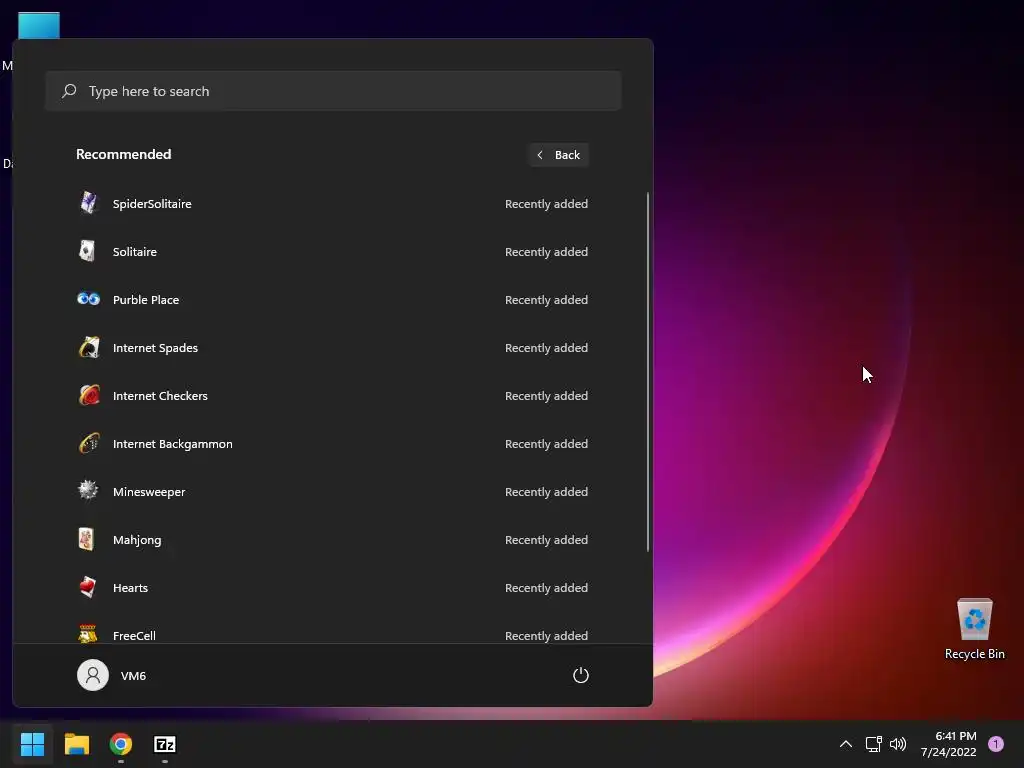Click the Hearts text label

pyautogui.click(x=131, y=588)
